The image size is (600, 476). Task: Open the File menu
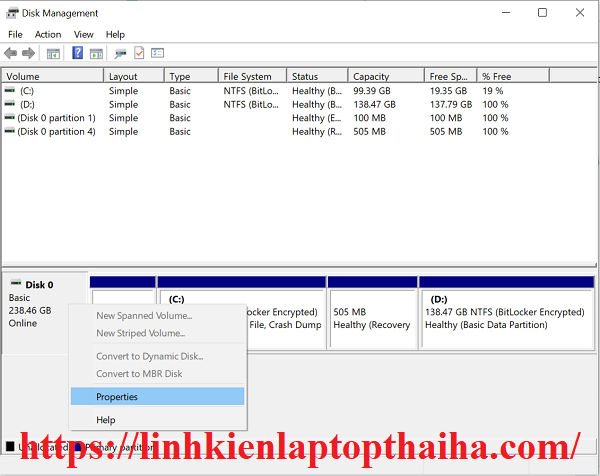click(x=15, y=34)
